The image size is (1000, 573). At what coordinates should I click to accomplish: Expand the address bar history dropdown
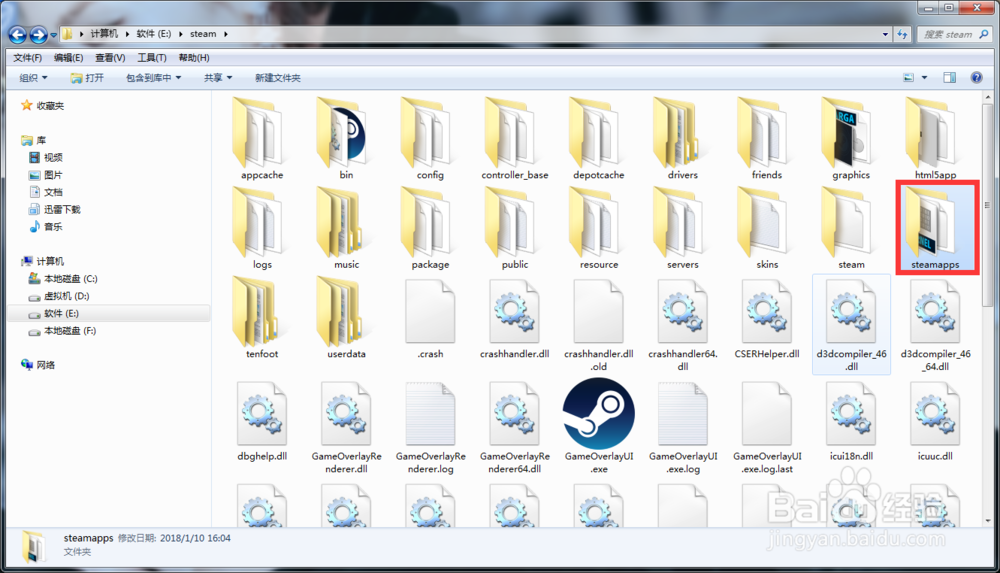(885, 34)
